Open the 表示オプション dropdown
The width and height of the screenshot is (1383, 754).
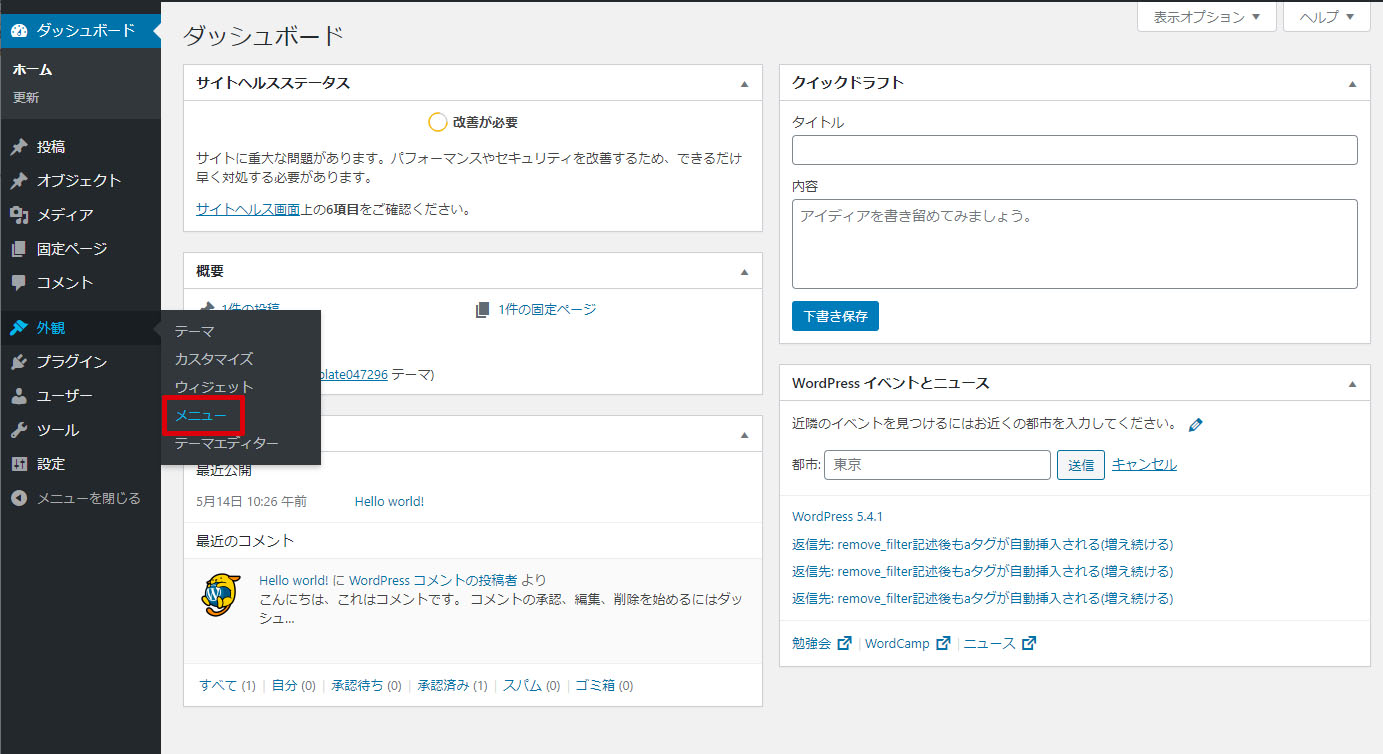tap(1207, 17)
